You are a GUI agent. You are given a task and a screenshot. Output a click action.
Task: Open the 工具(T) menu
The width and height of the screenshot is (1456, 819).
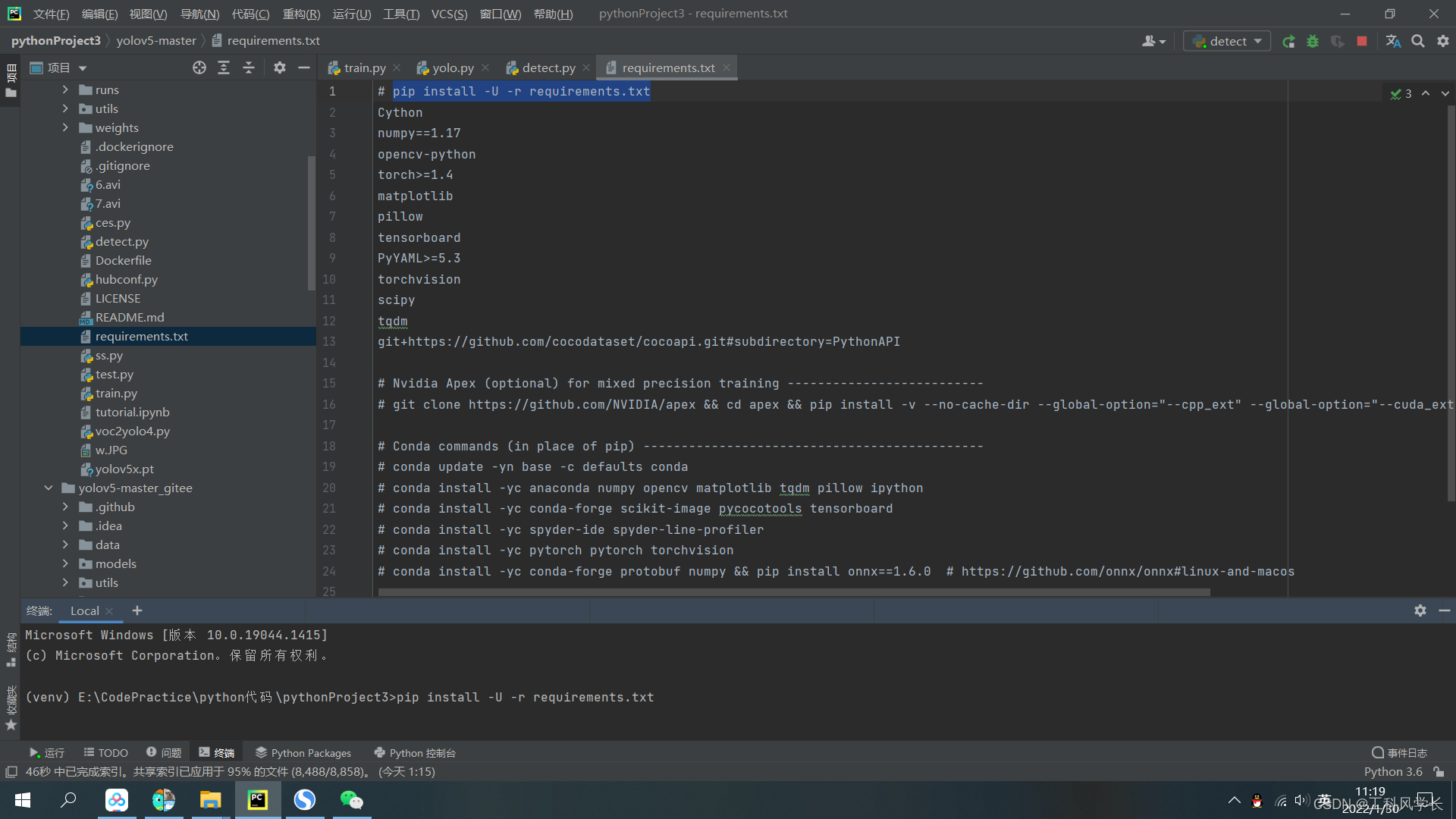pos(401,14)
